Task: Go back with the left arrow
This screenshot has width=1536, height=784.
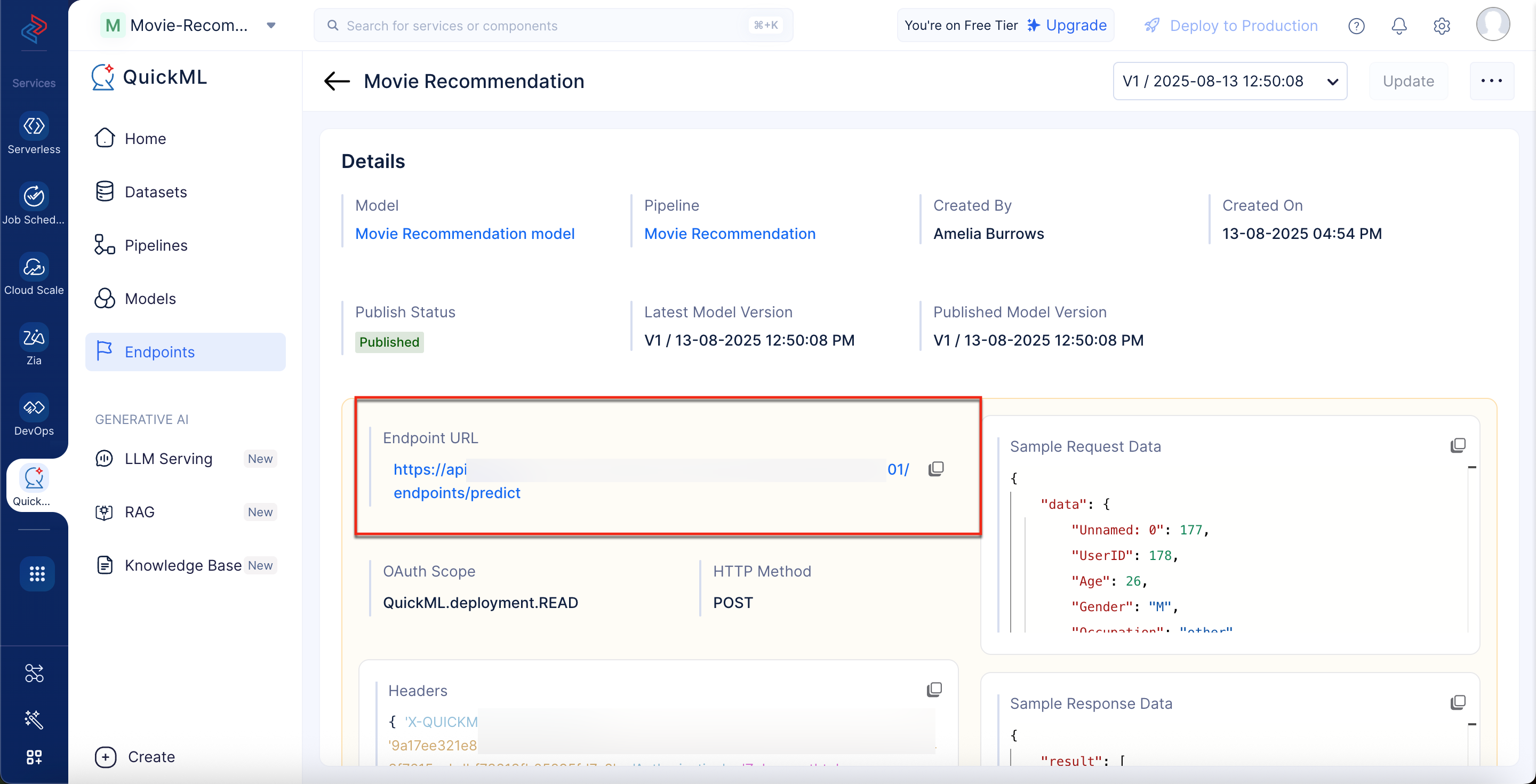Action: click(337, 81)
